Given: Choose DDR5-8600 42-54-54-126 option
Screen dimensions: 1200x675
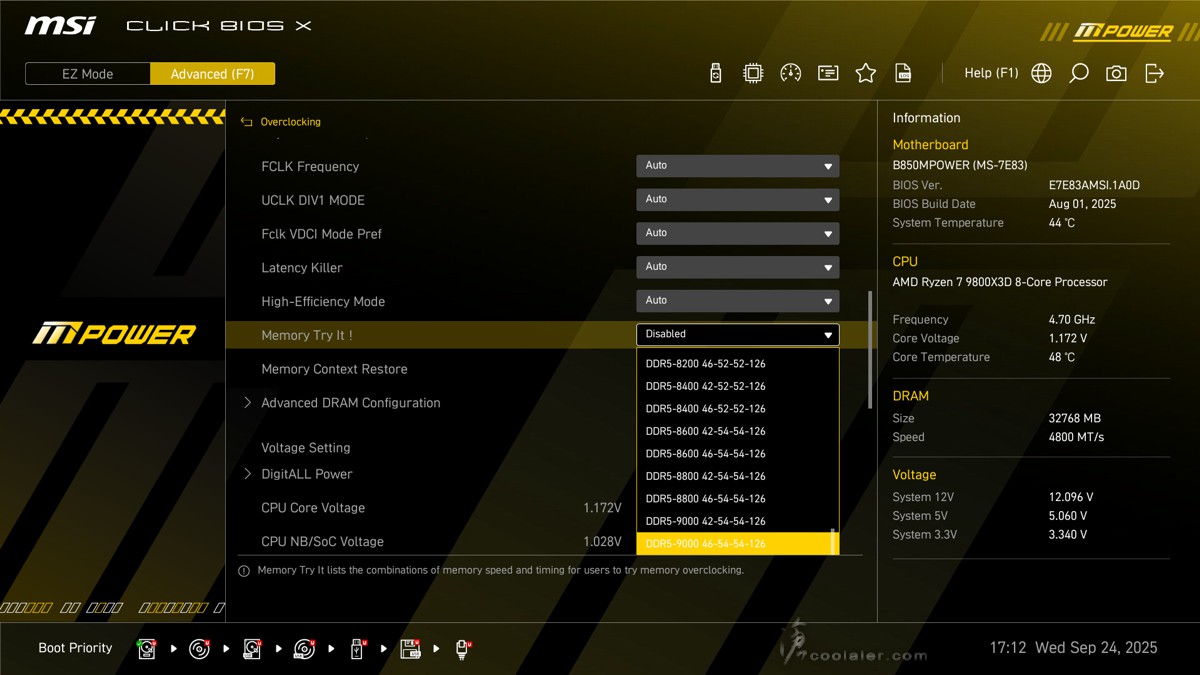Looking at the screenshot, I should click(x=738, y=431).
